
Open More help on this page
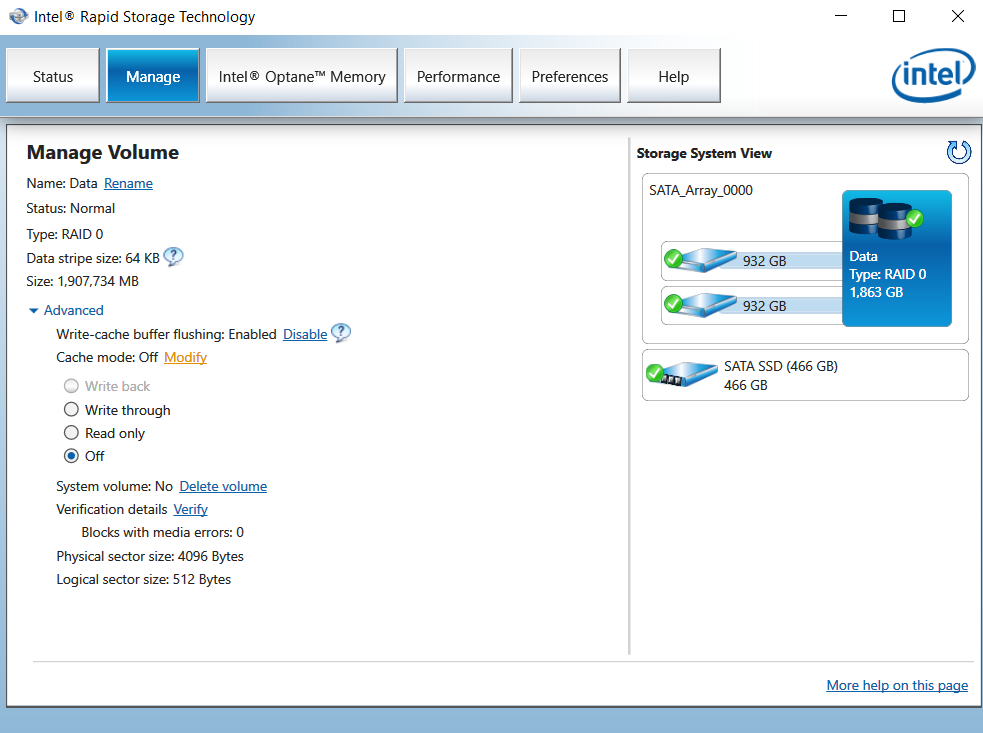point(897,685)
